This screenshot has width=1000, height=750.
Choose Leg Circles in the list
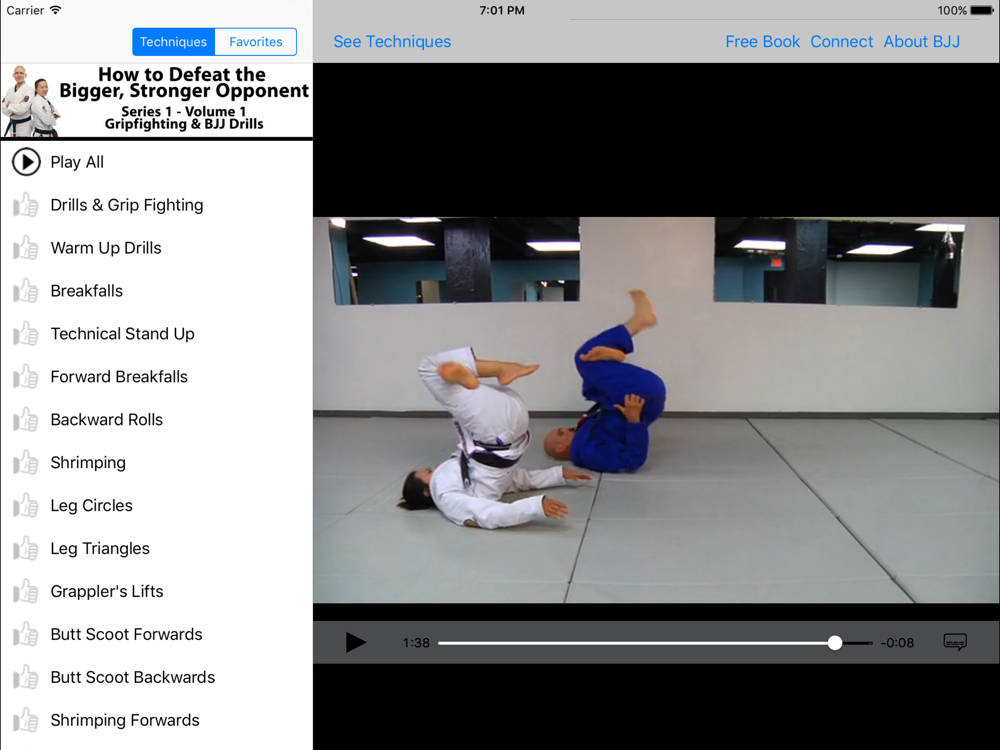pos(92,506)
